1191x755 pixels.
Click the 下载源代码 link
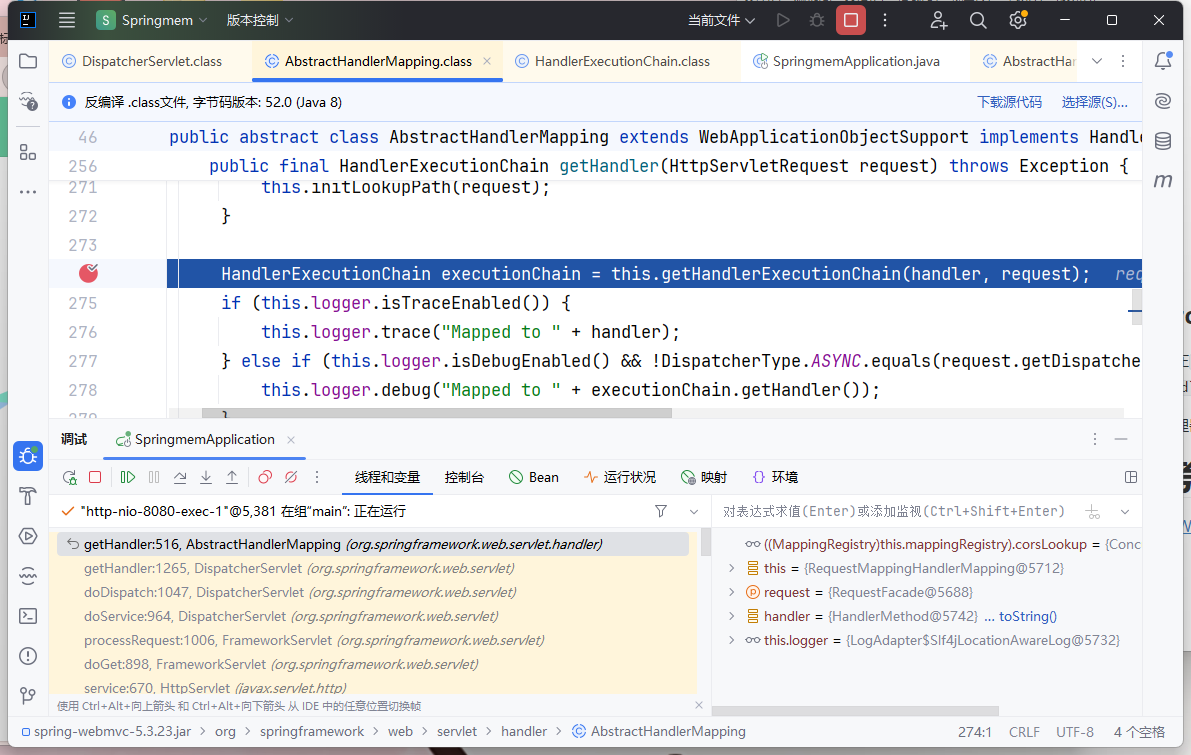[x=1008, y=102]
